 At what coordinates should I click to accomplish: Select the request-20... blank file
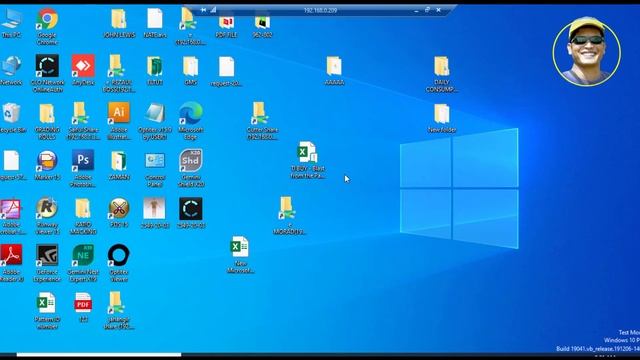[x=226, y=66]
